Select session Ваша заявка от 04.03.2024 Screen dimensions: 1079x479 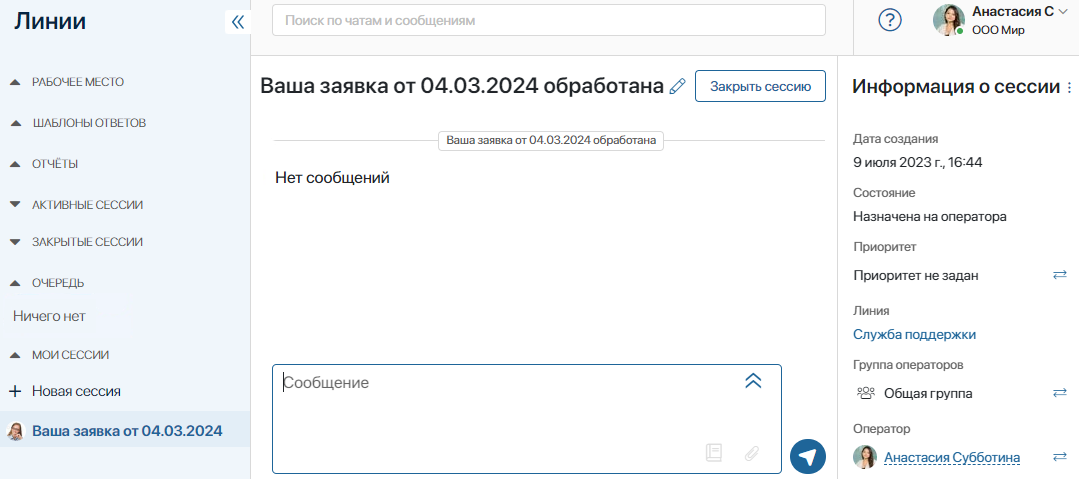tap(126, 432)
